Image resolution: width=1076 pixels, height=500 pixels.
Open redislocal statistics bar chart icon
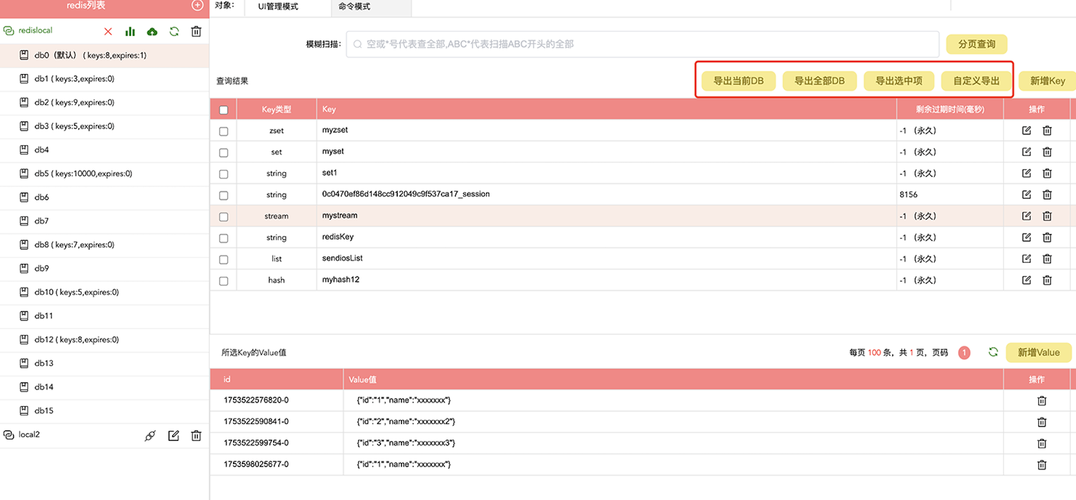point(130,32)
